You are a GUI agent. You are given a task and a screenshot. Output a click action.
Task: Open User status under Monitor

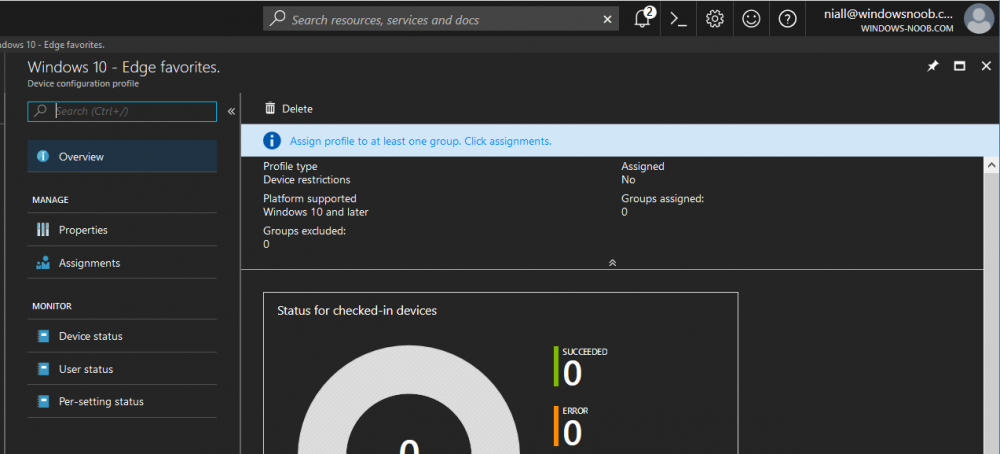pyautogui.click(x=122, y=369)
